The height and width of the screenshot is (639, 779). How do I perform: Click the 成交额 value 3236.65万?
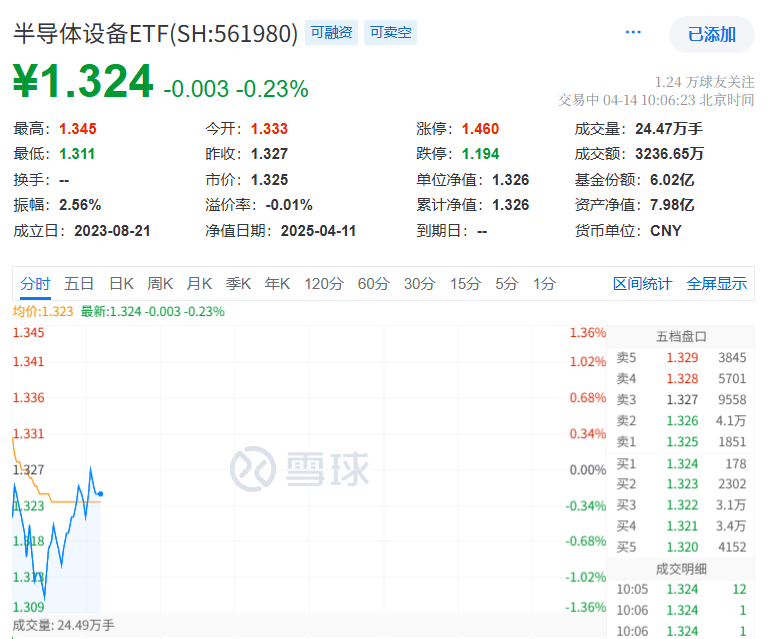tap(669, 154)
